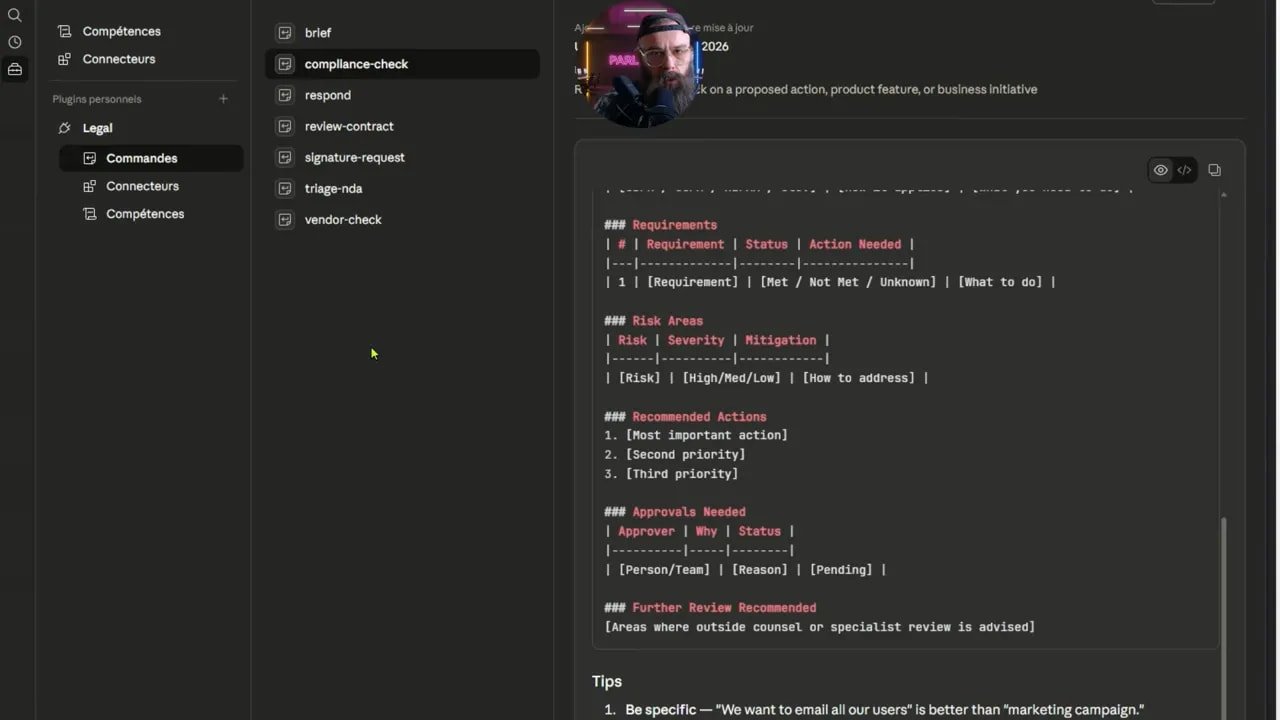The width and height of the screenshot is (1280, 720).
Task: Open Plugins personnels with the plus control
Action: point(223,98)
